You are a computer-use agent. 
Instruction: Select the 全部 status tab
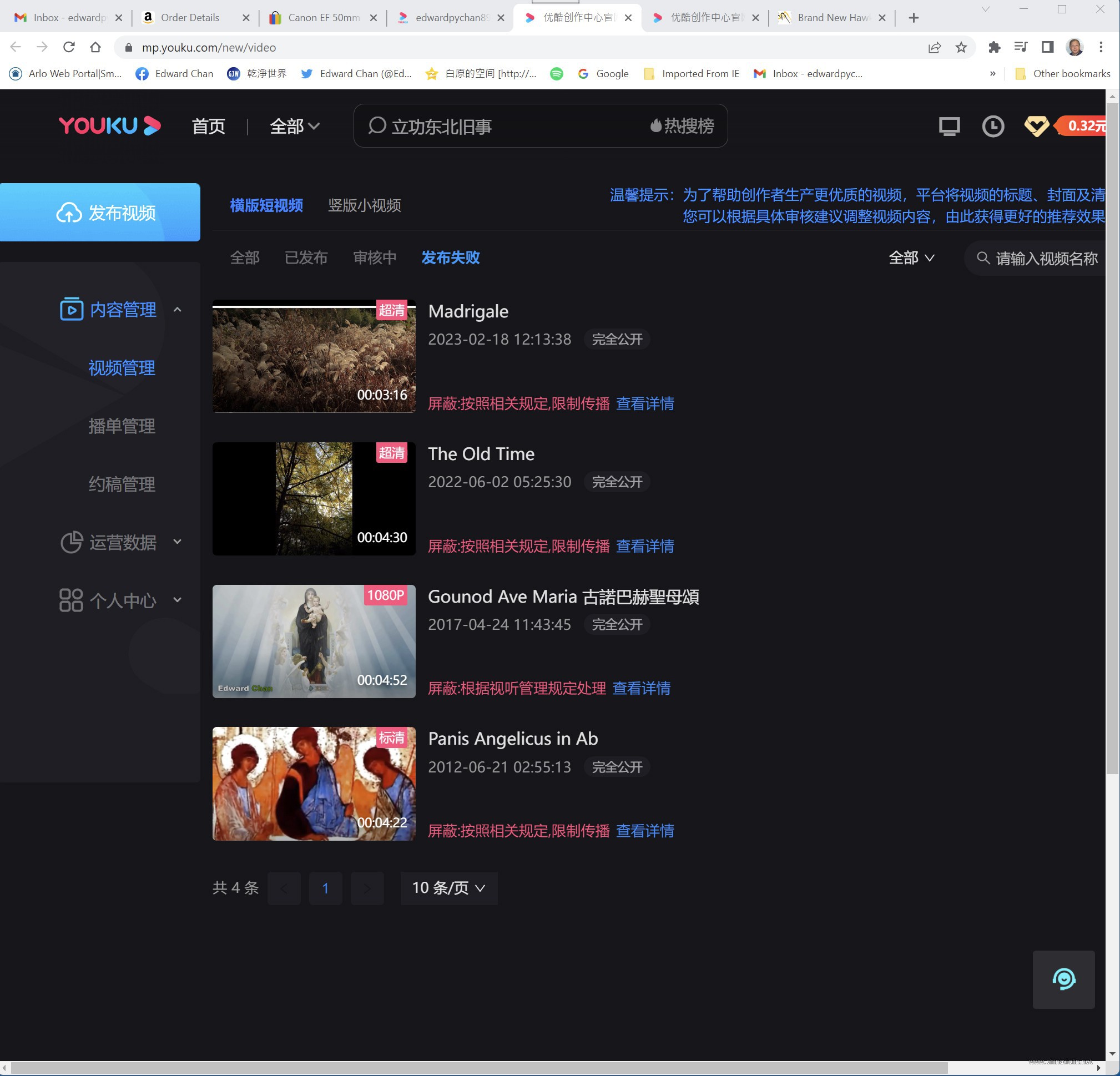click(245, 257)
